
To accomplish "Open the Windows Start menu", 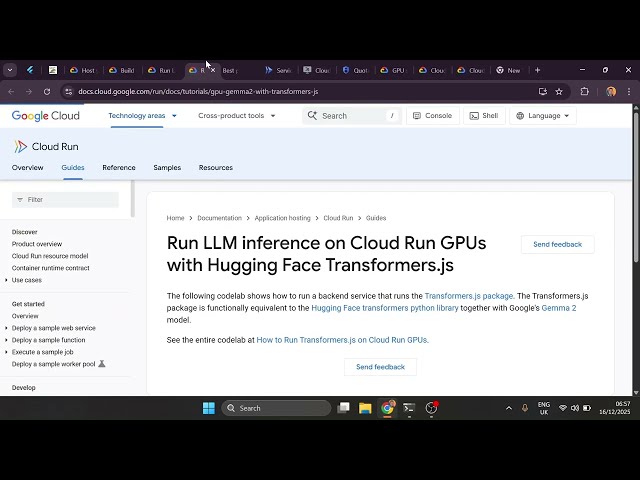I will point(209,408).
